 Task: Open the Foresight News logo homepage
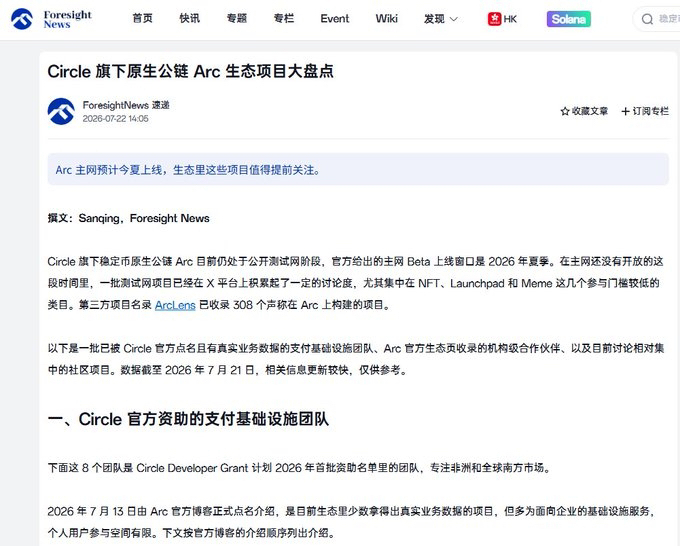point(51,19)
